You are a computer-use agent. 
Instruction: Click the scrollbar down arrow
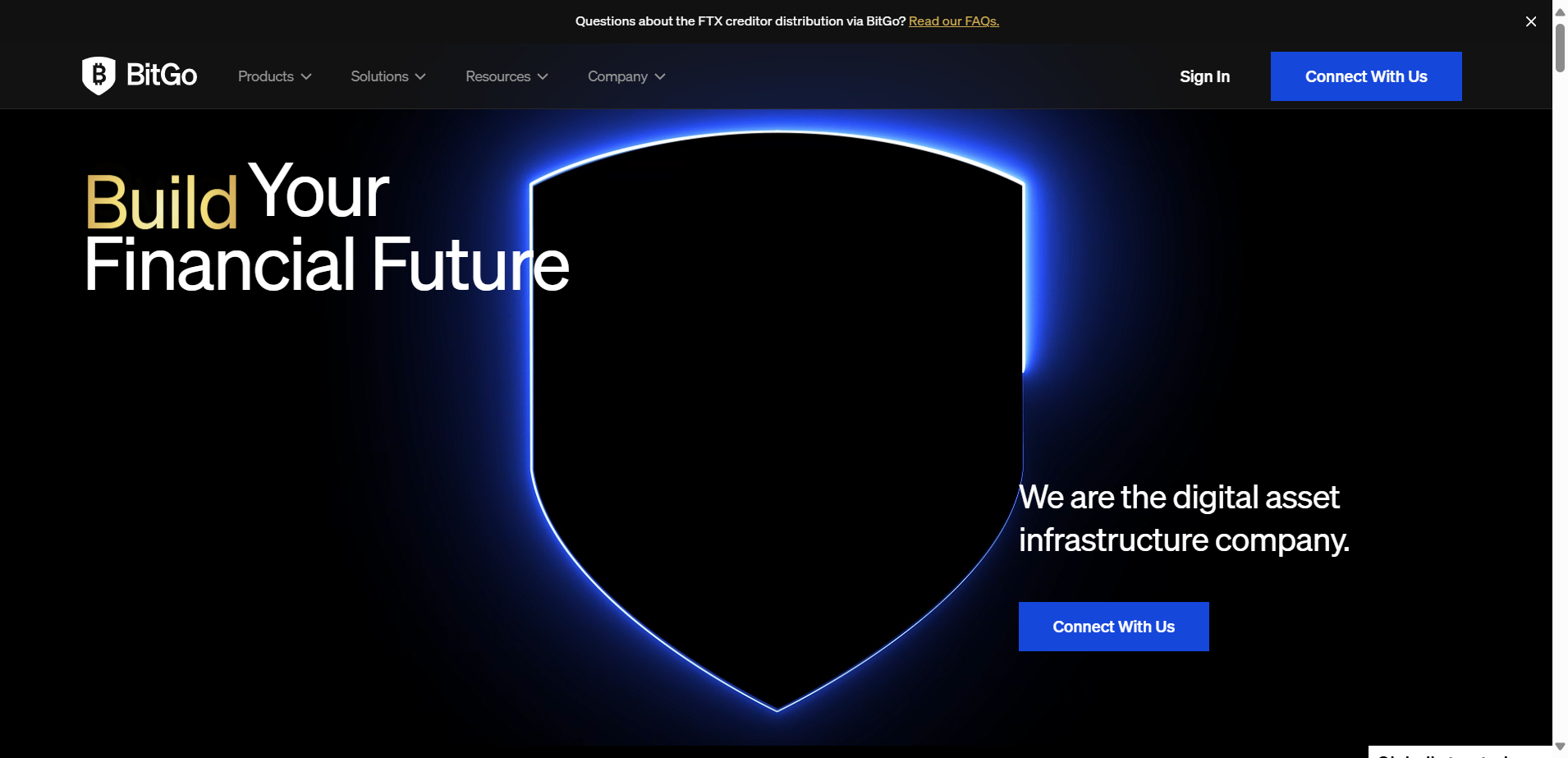1560,747
